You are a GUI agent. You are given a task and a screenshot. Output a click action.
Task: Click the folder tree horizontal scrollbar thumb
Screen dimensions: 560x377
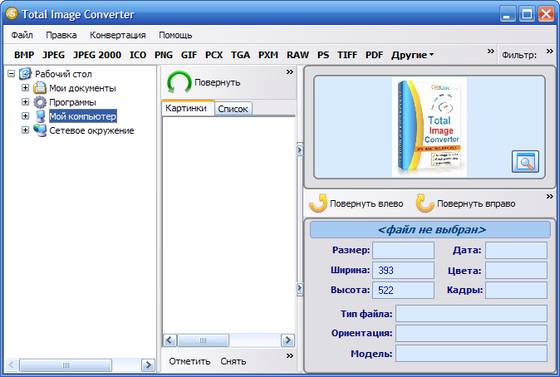(x=65, y=365)
